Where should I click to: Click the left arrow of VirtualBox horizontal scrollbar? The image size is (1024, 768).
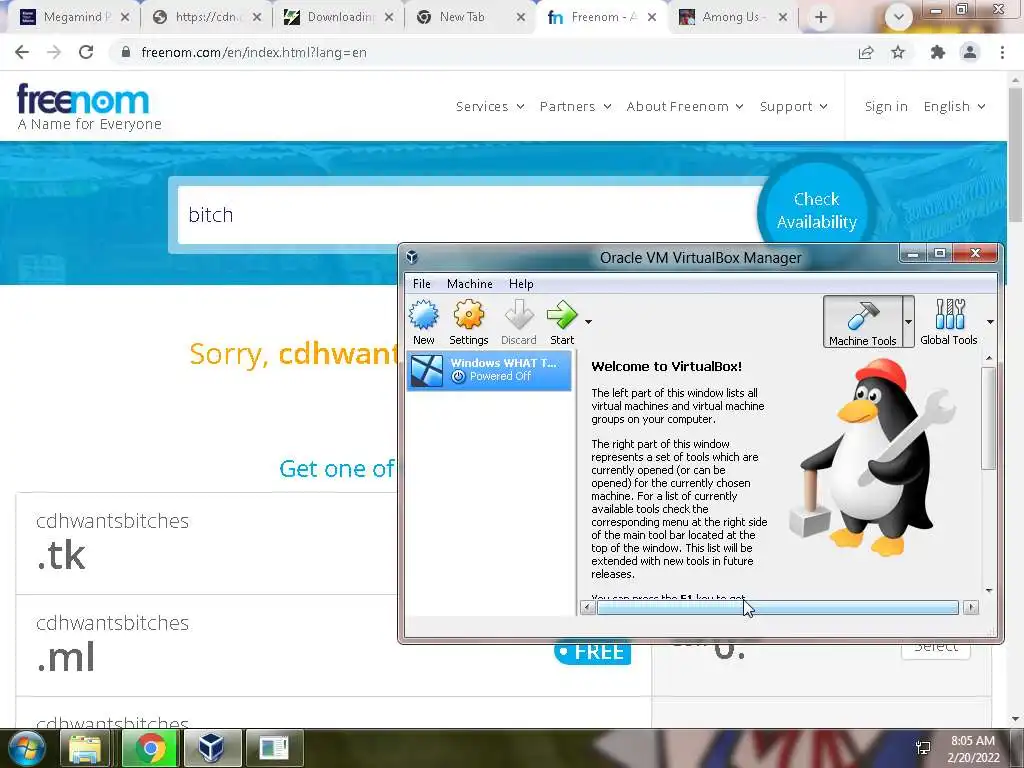point(587,608)
